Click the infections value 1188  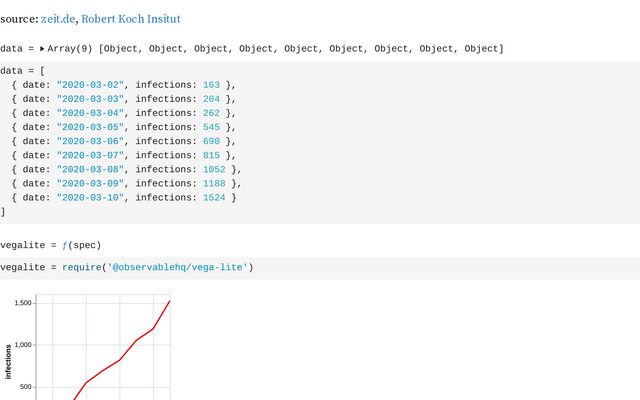212,183
